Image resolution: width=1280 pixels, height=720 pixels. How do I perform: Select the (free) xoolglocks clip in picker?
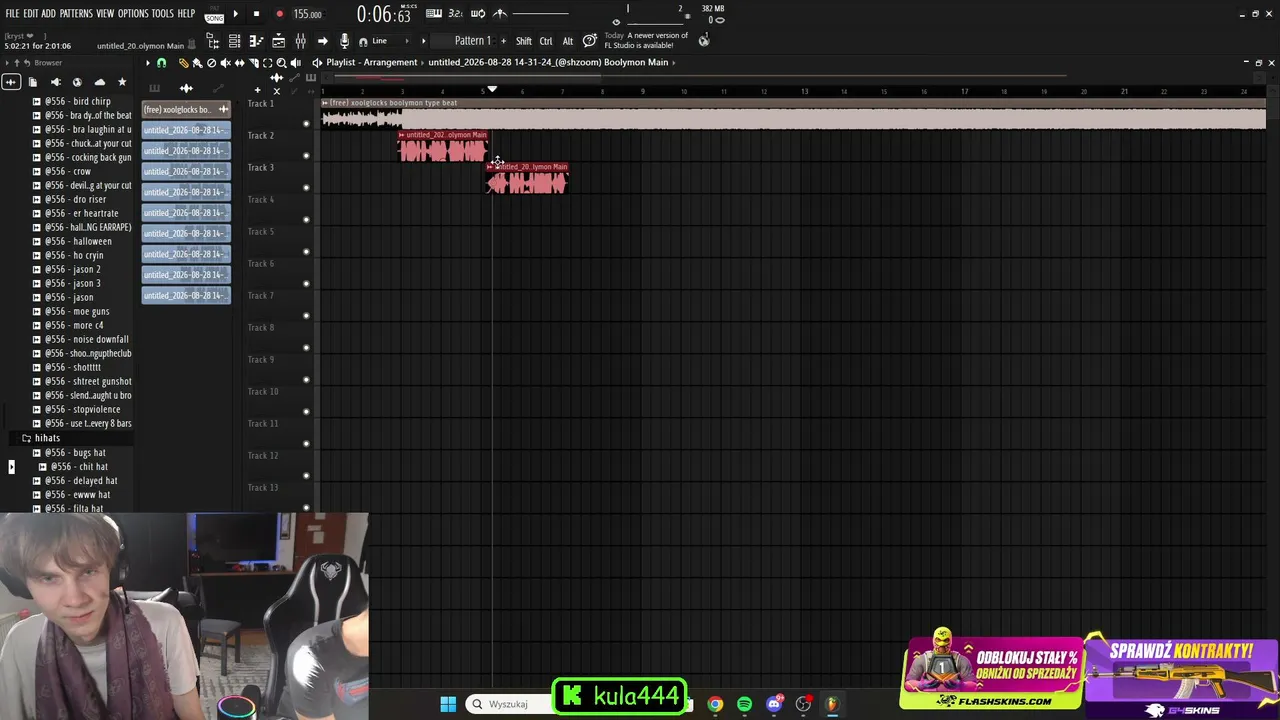186,109
